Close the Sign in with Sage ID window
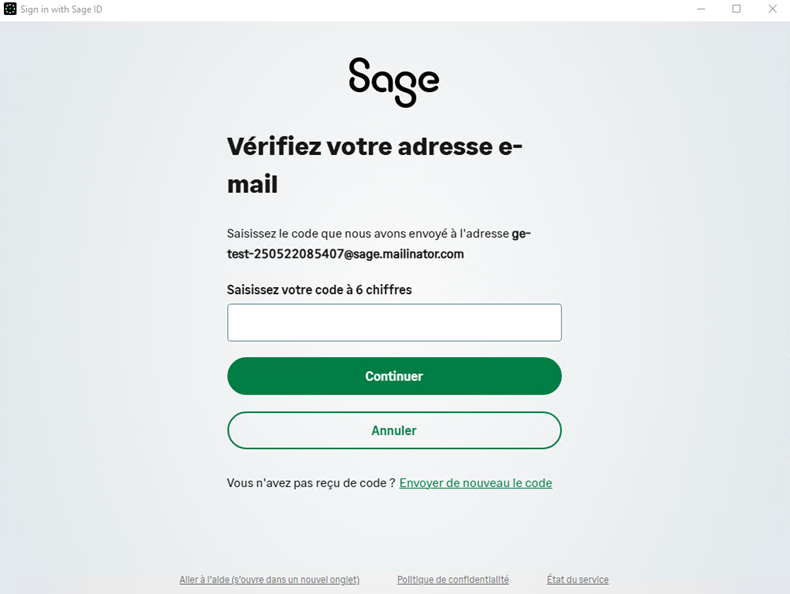The height and width of the screenshot is (594, 790). tap(772, 9)
